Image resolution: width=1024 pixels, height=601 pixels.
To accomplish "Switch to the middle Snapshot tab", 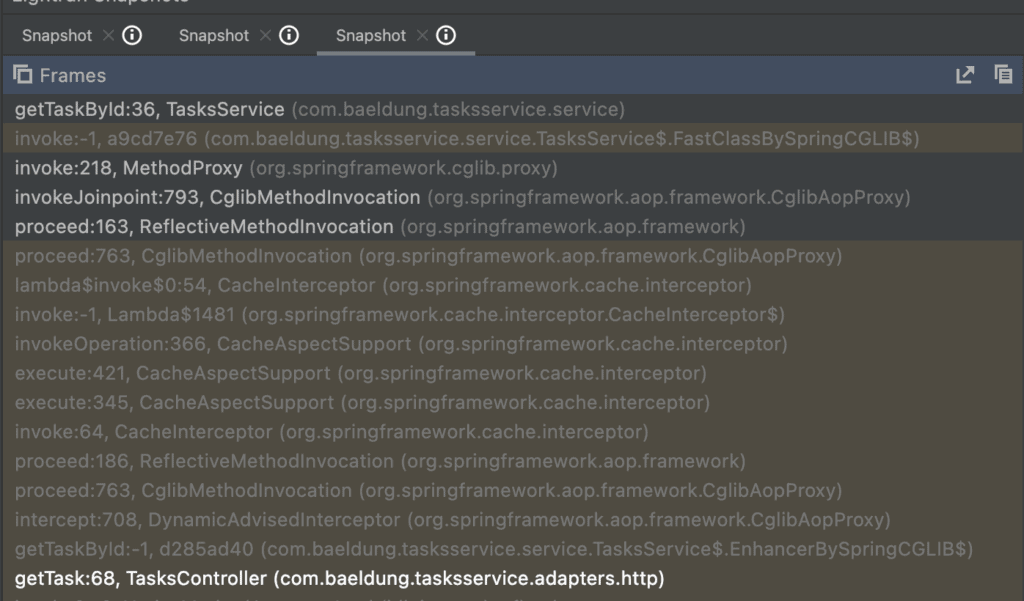I will click(214, 35).
